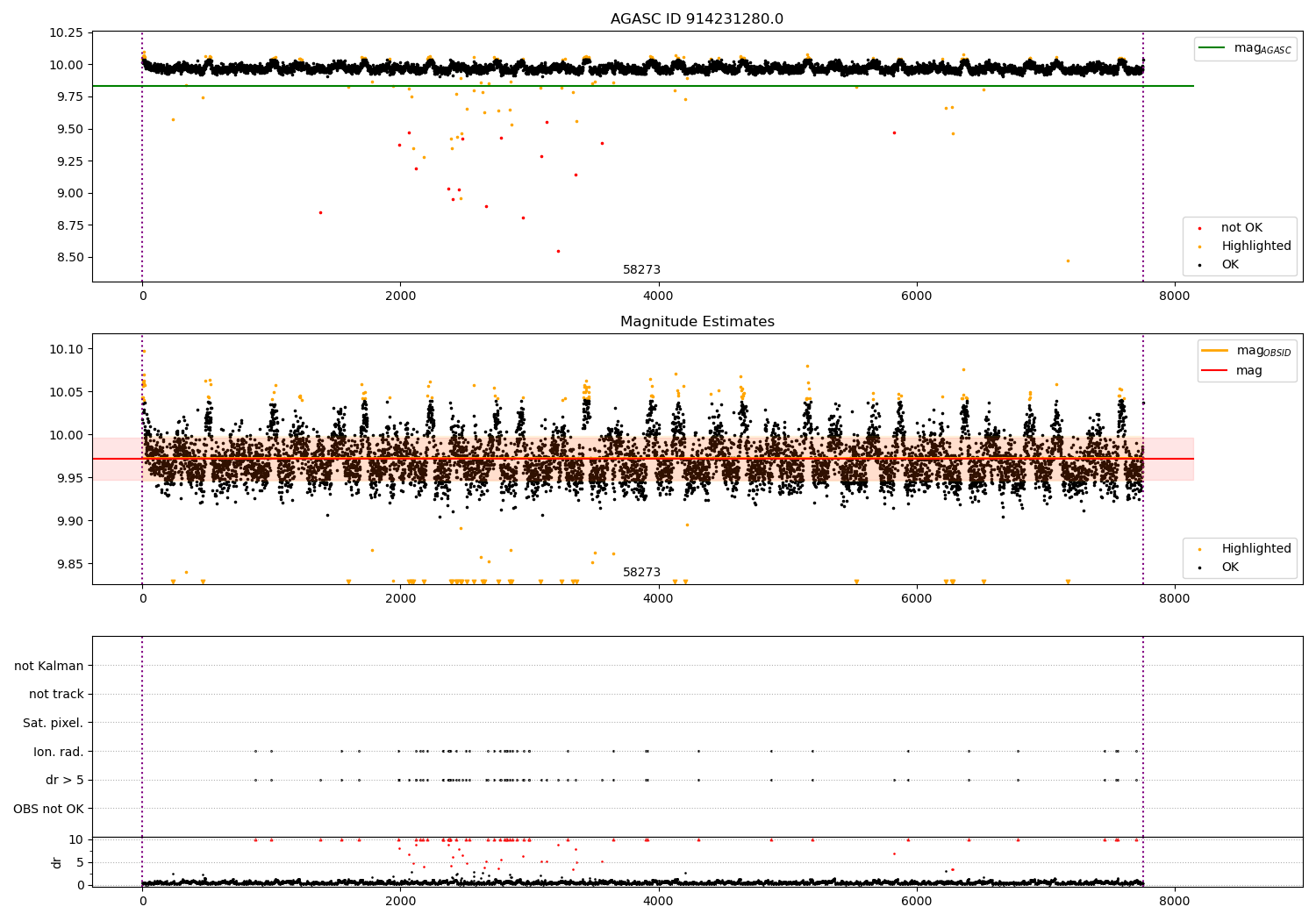Viewport: 1316px width, 921px height.
Task: Click the red line sample next to 'mag'
Action: point(1215,371)
